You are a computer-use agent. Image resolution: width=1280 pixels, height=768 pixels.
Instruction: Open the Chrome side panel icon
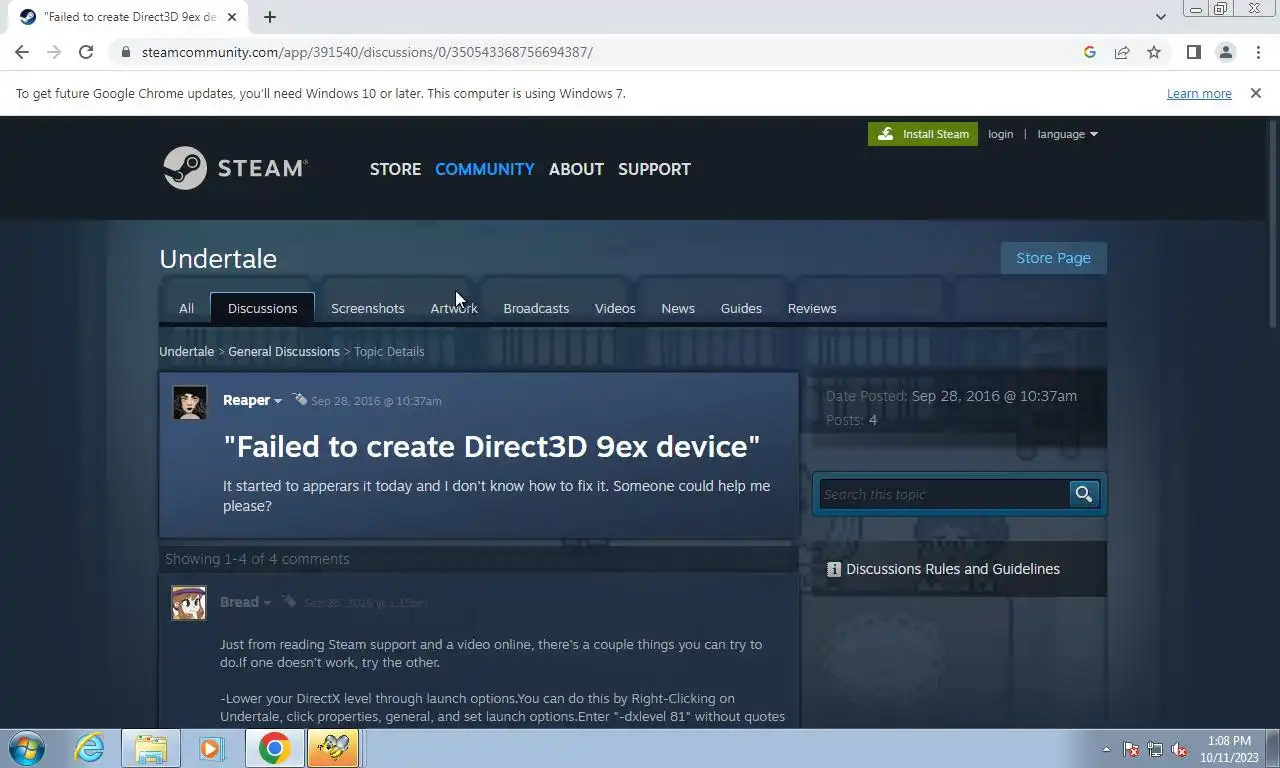[x=1193, y=52]
